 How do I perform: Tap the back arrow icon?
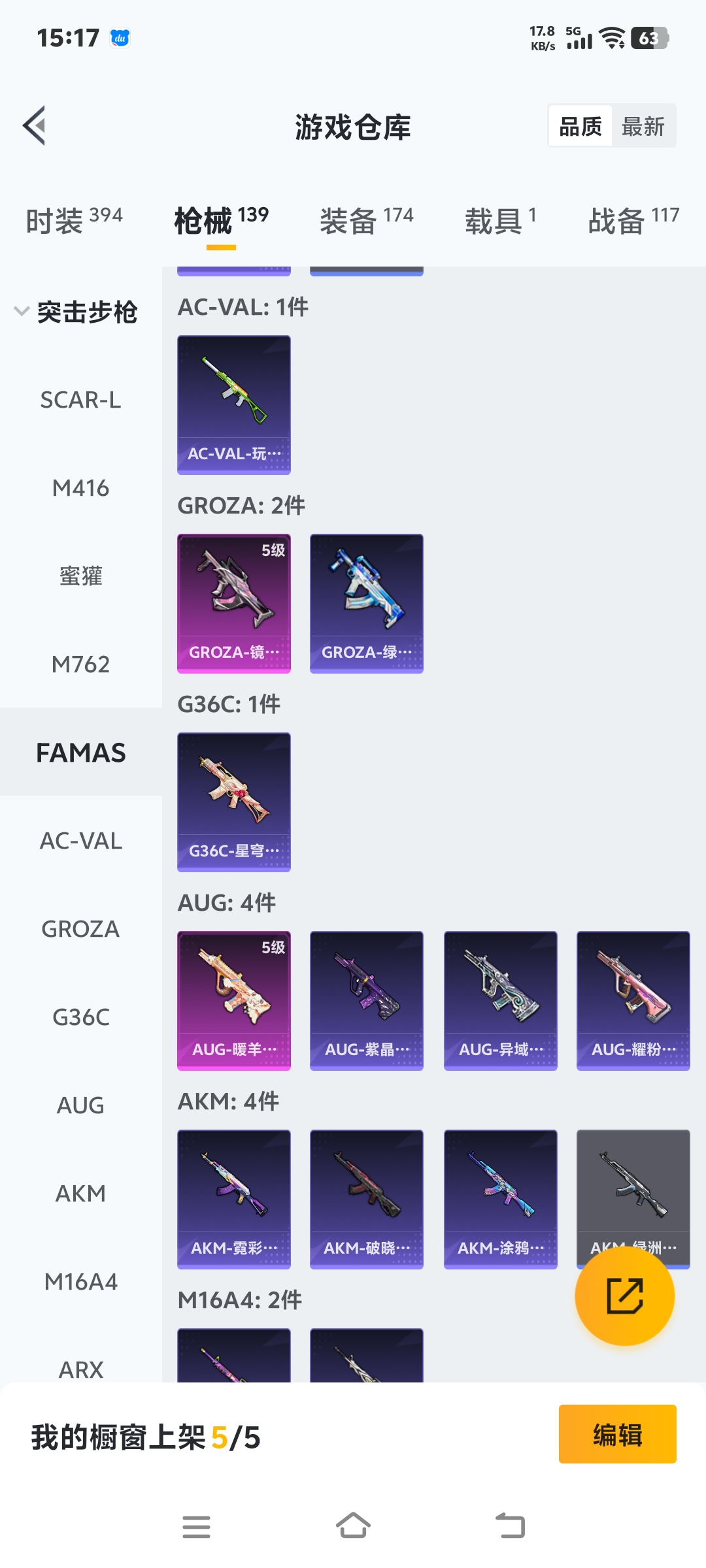(x=34, y=125)
